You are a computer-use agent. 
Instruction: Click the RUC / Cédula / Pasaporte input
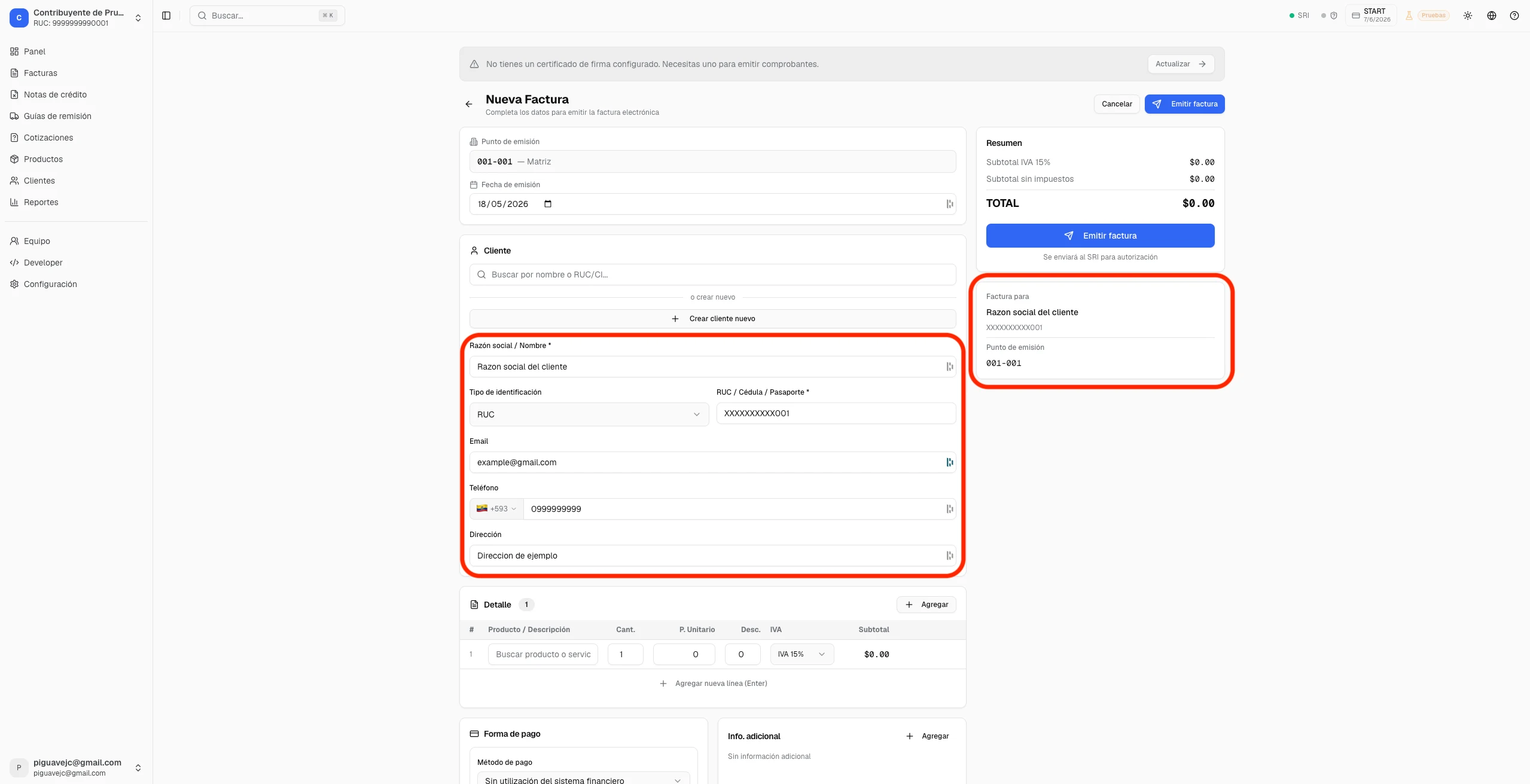(x=836, y=413)
